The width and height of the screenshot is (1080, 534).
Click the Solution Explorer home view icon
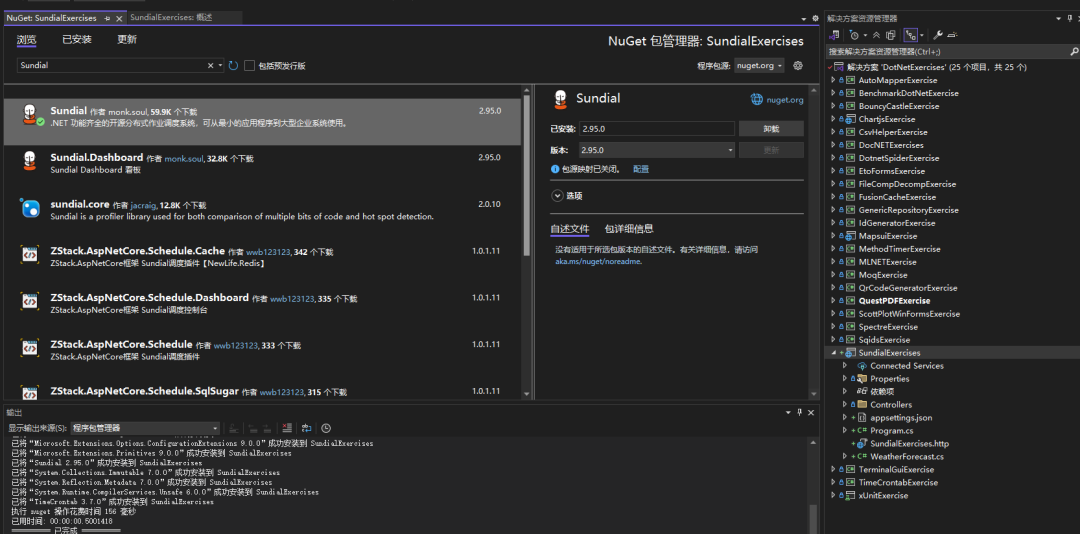coord(834,35)
